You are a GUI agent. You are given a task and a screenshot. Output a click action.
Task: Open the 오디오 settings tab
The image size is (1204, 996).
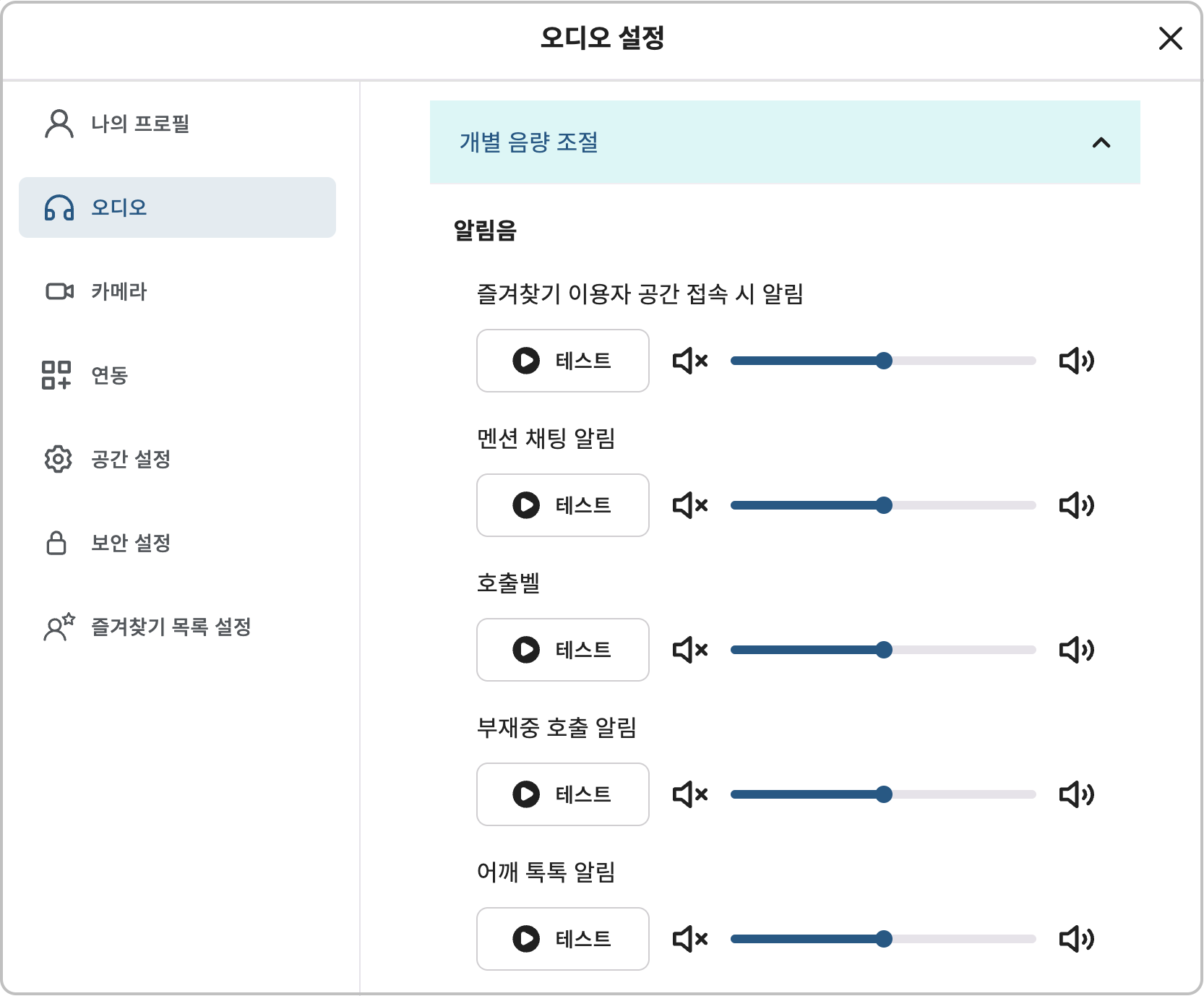coord(118,207)
